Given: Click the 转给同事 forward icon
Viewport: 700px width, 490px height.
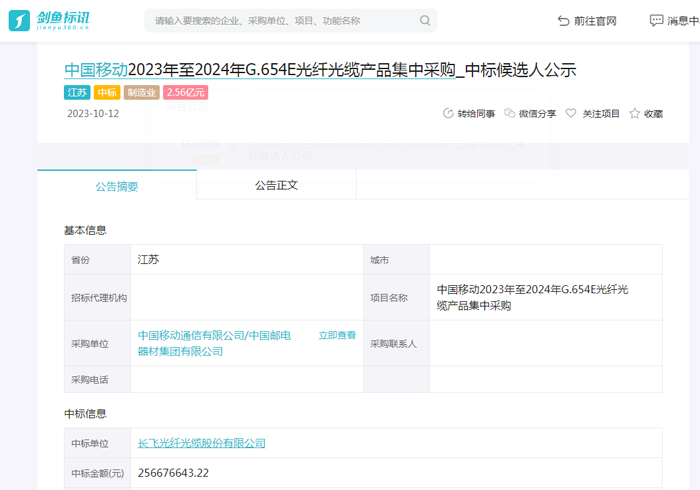Looking at the screenshot, I should (448, 113).
